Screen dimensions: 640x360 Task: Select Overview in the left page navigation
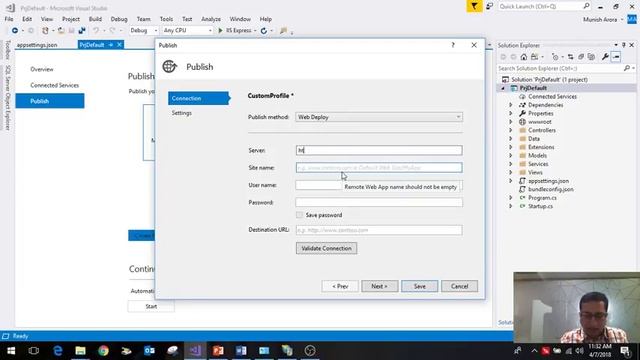[42, 69]
